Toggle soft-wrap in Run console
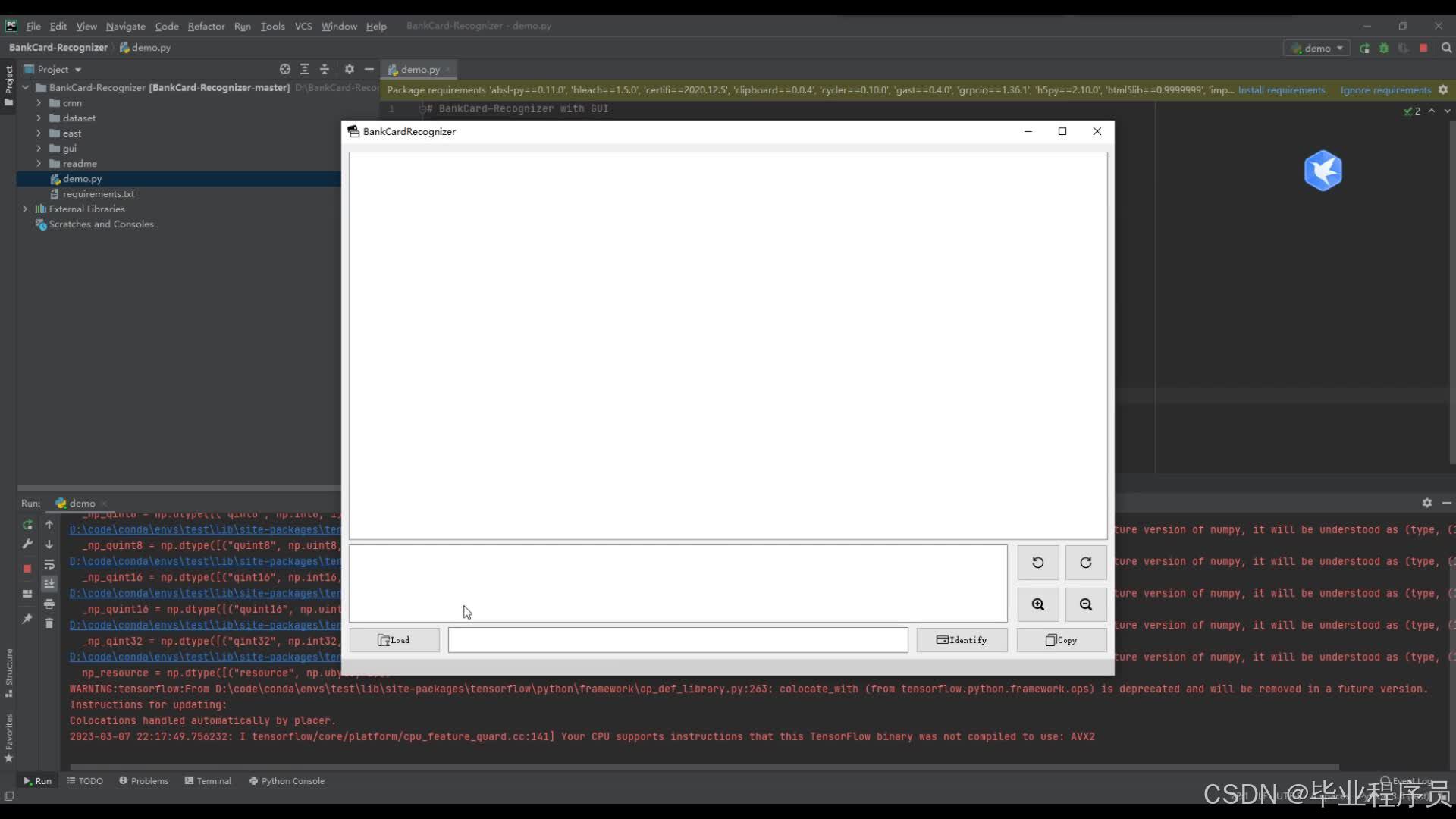This screenshot has width=1456, height=819. 49,565
